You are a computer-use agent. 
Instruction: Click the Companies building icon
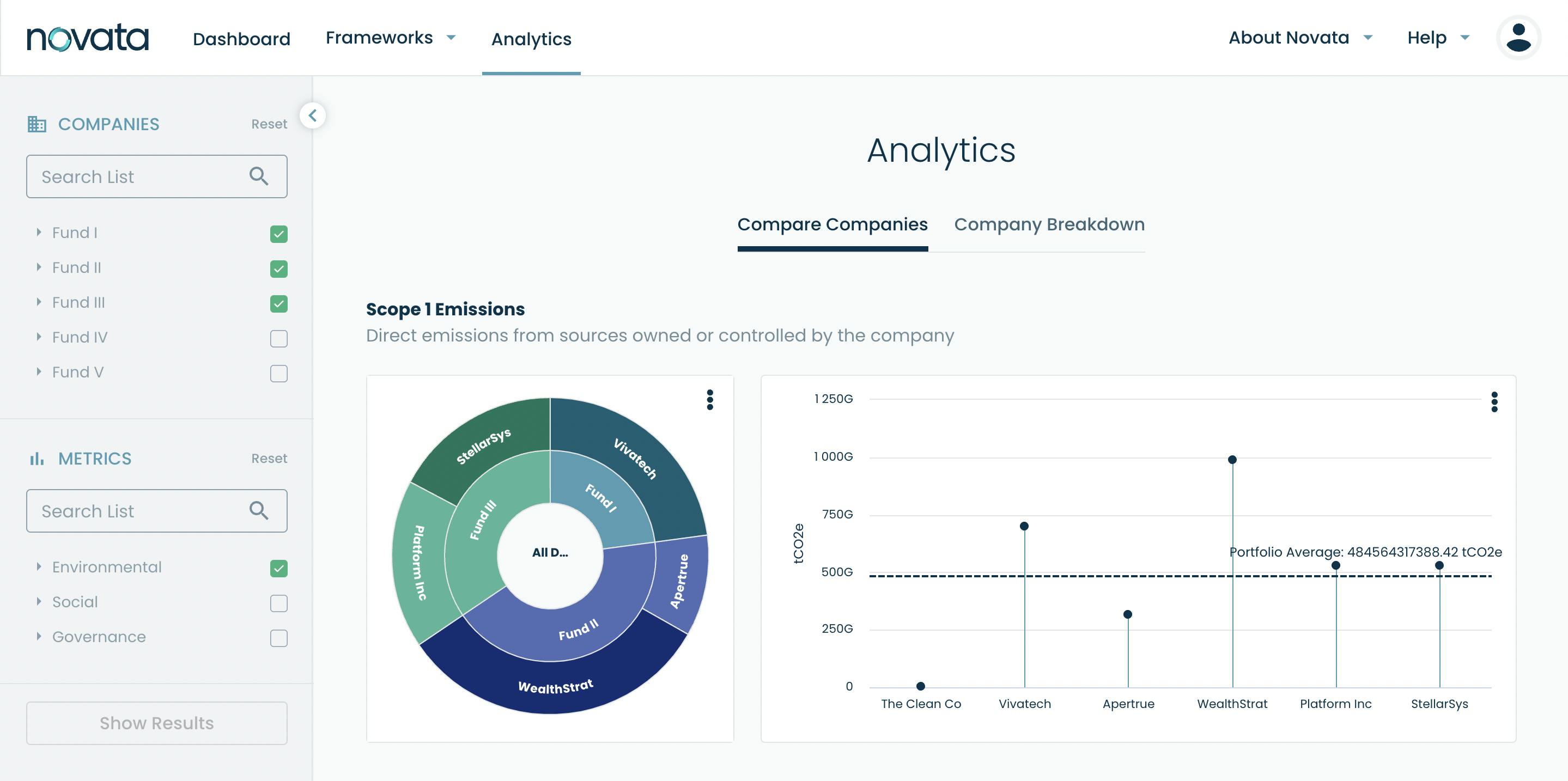coord(37,124)
